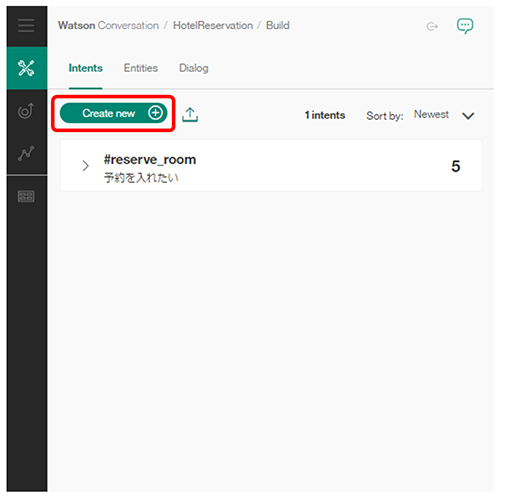Open the hamburger menu in sidebar
This screenshot has height=500, width=512.
click(x=26, y=26)
